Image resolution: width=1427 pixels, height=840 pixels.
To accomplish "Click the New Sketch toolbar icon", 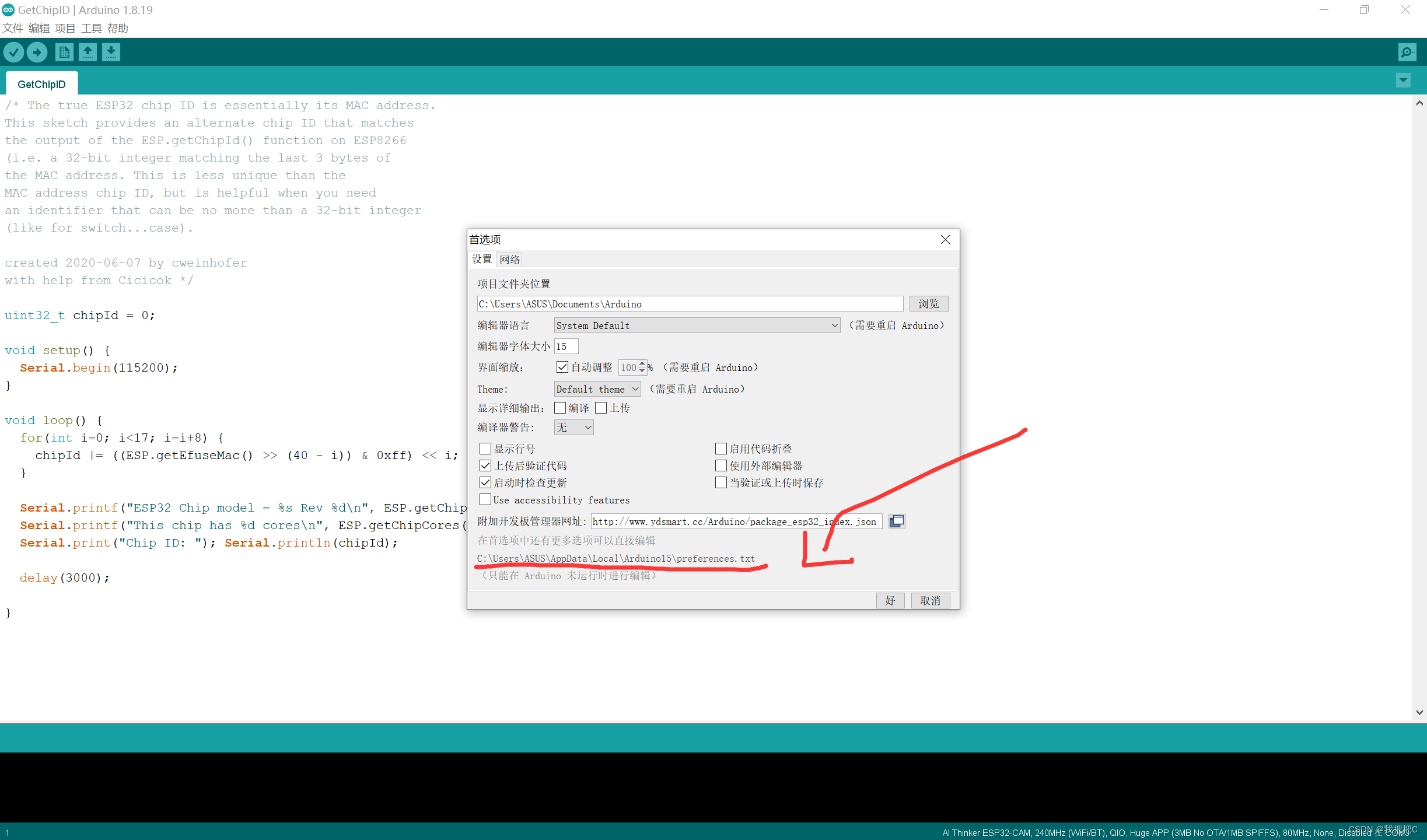I will coord(62,52).
